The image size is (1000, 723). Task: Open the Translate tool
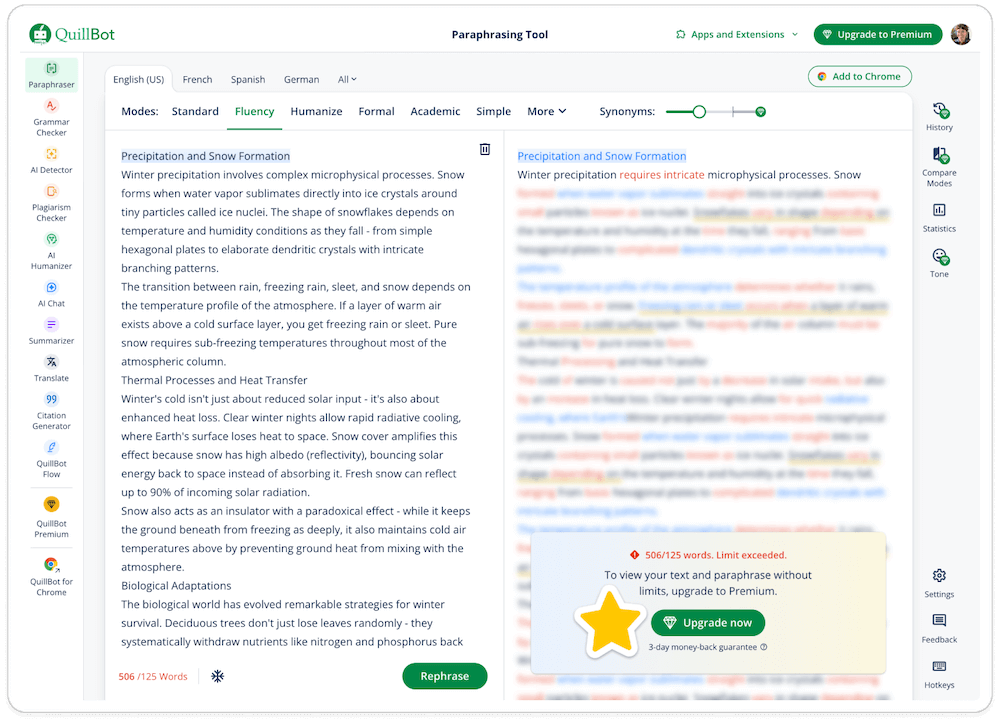(52, 369)
